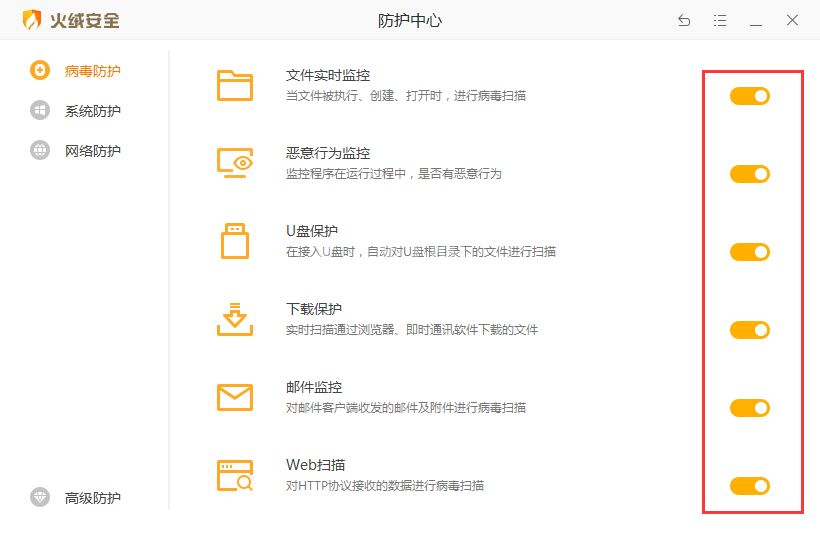Open 恶意行为监控 settings title
The height and width of the screenshot is (540, 820).
(x=328, y=153)
